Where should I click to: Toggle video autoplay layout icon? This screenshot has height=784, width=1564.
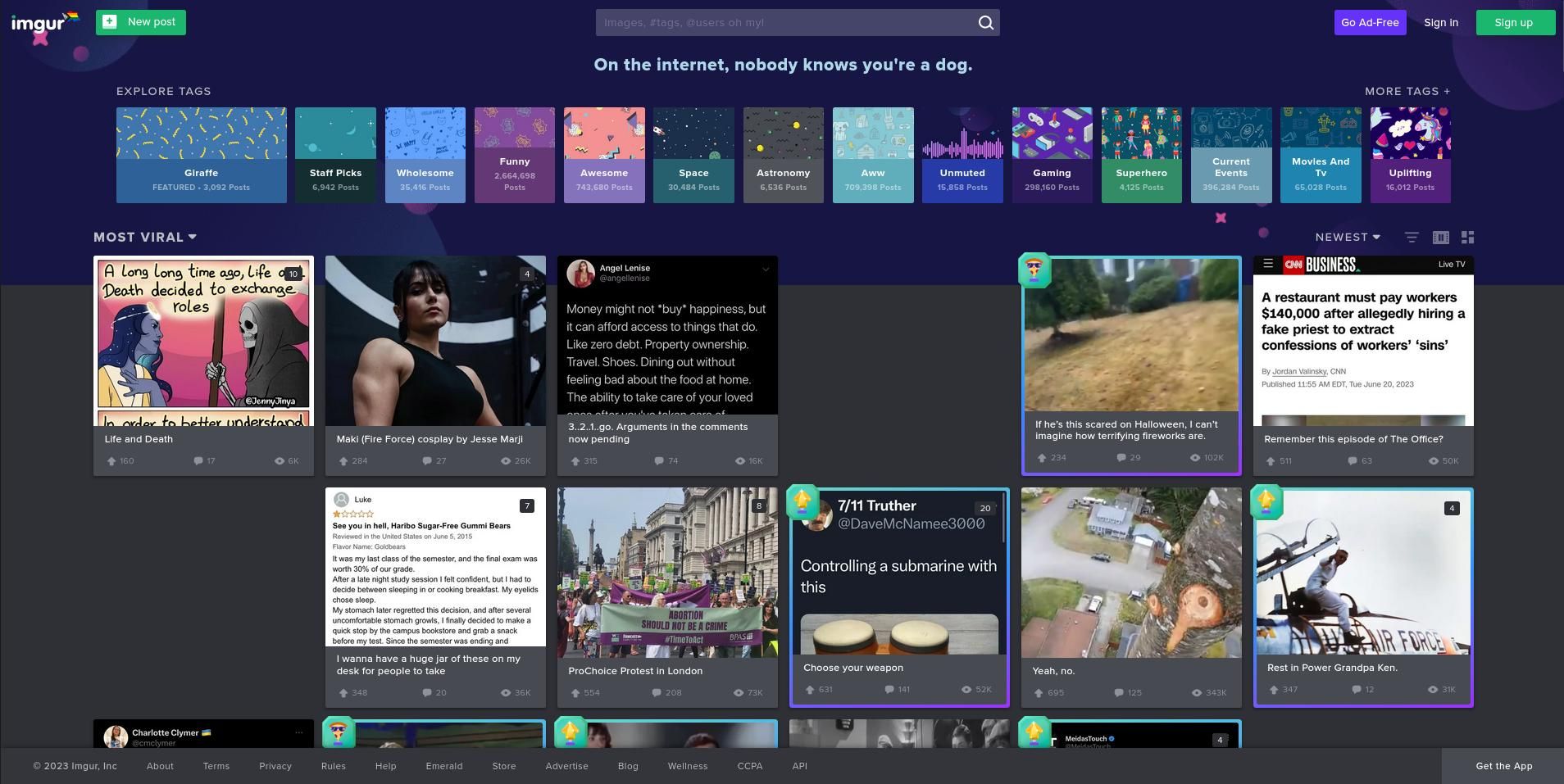[1440, 238]
